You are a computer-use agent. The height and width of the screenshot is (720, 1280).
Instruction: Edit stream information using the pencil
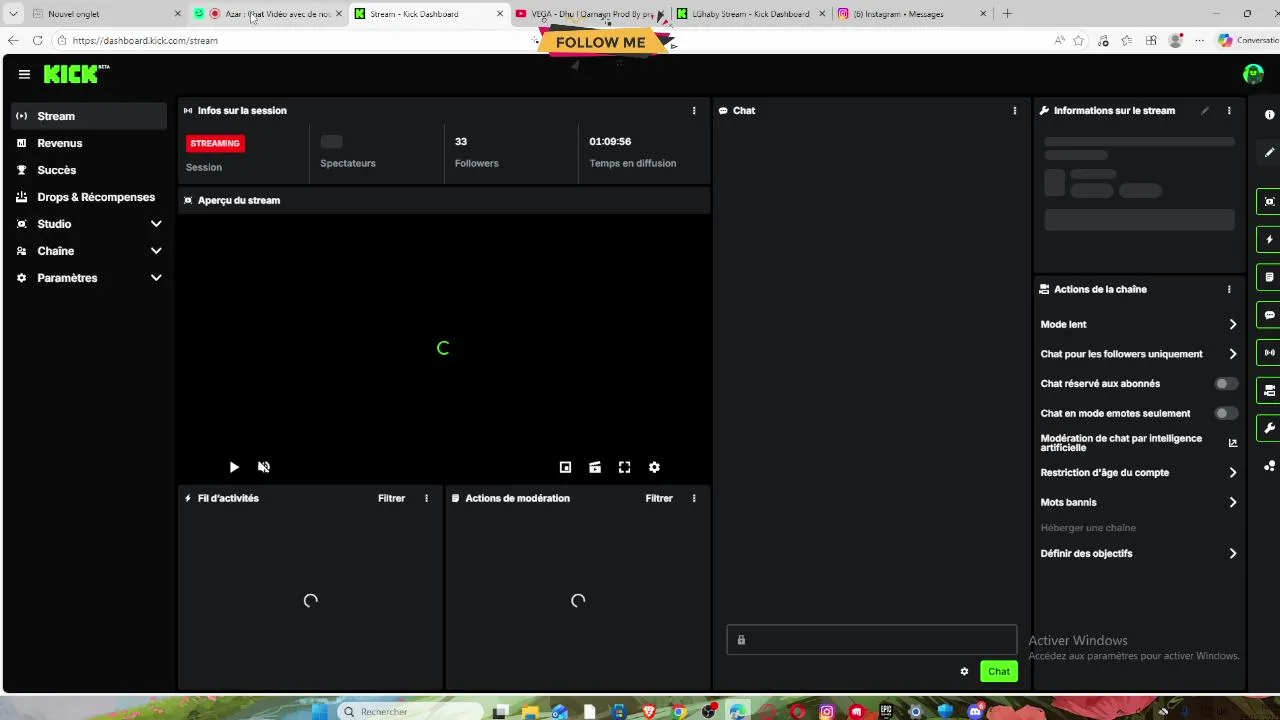coord(1205,111)
